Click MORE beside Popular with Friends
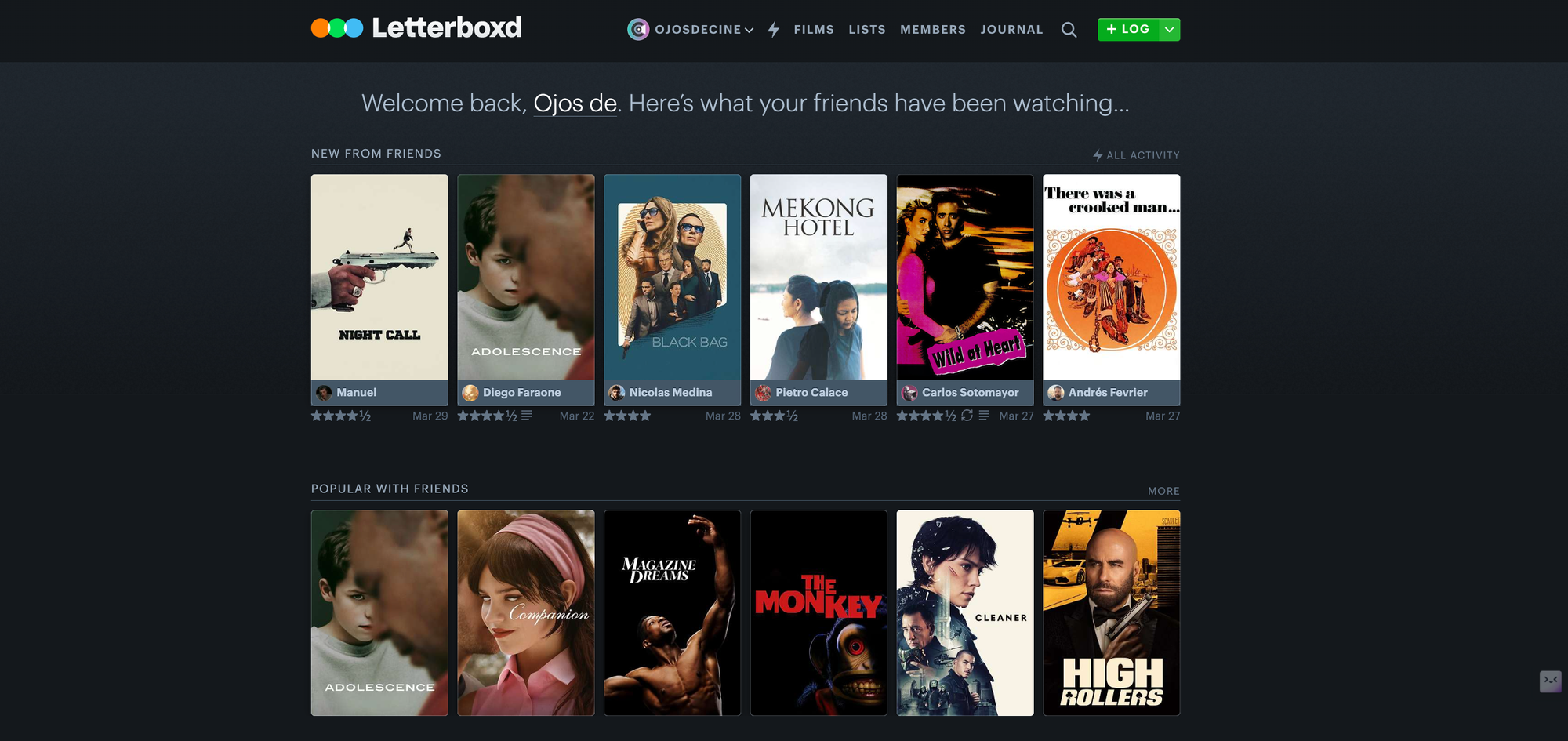 click(x=1163, y=491)
